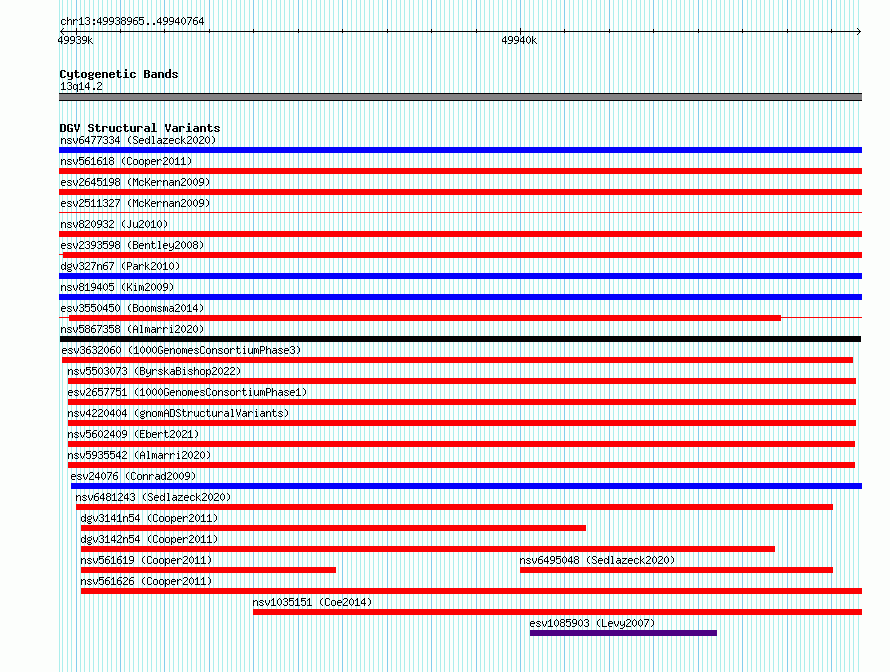Open nsv6495048 (Sedlazeck2020) label
The image size is (890, 672).
(597, 560)
